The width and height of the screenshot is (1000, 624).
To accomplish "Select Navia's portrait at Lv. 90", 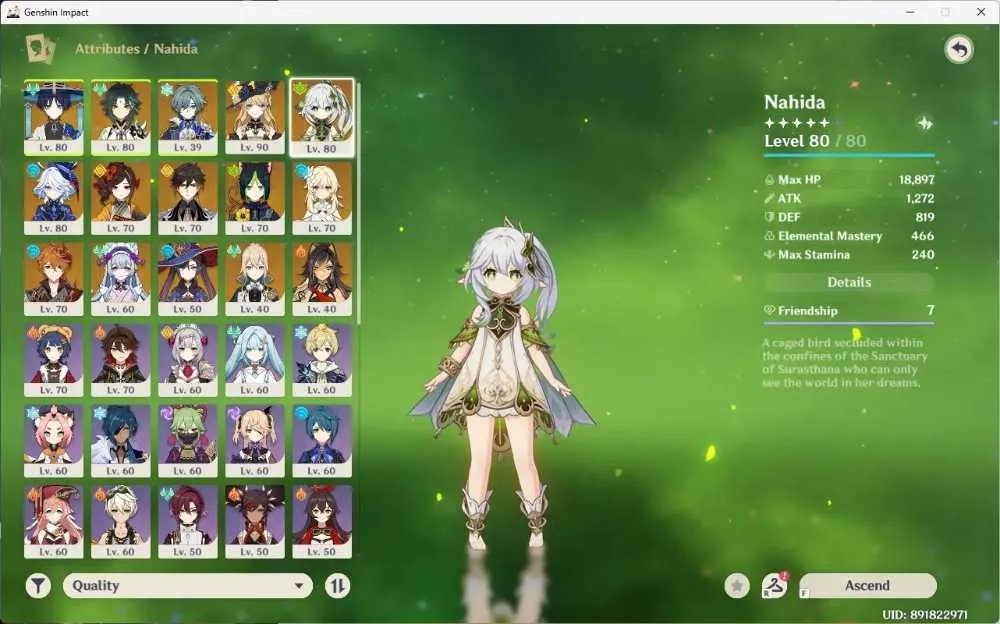I will (254, 117).
